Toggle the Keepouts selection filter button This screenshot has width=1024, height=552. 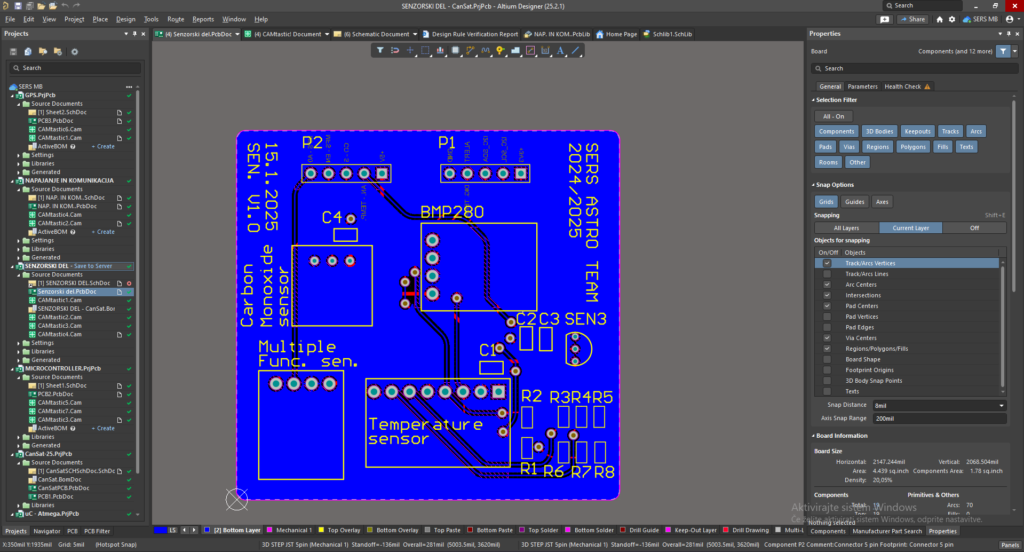917,131
